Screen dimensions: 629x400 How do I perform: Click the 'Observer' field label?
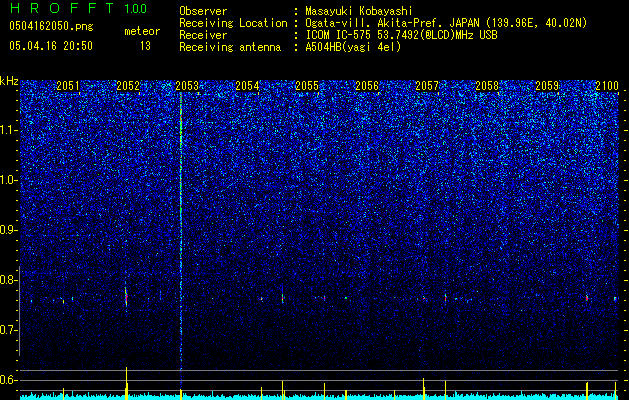[x=203, y=11]
